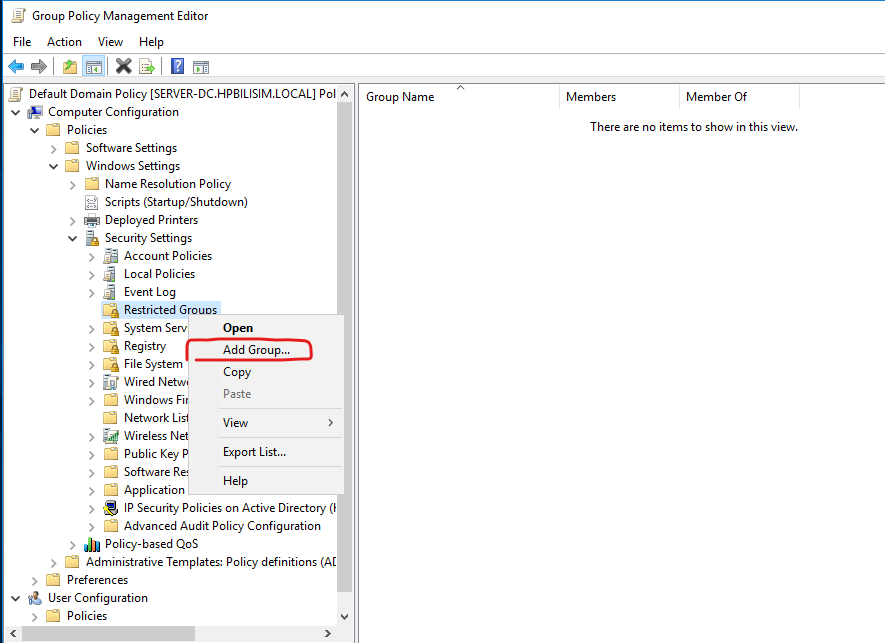
Task: Click the Computer Configuration computer icon
Action: [35, 112]
